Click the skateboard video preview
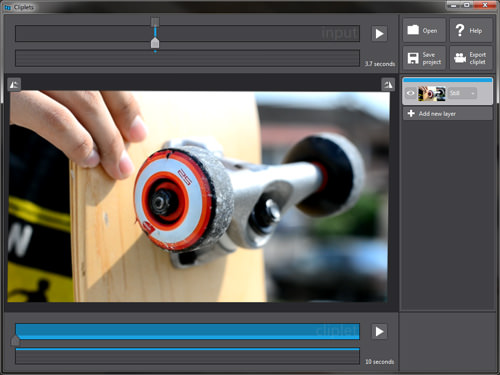The image size is (500, 375). click(199, 197)
